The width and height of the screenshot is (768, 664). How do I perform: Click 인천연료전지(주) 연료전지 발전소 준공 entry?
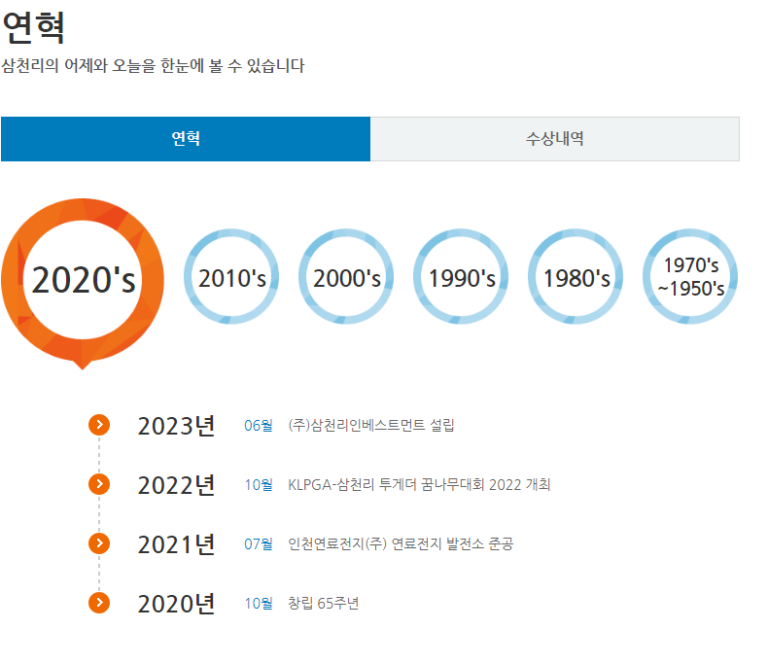point(400,544)
